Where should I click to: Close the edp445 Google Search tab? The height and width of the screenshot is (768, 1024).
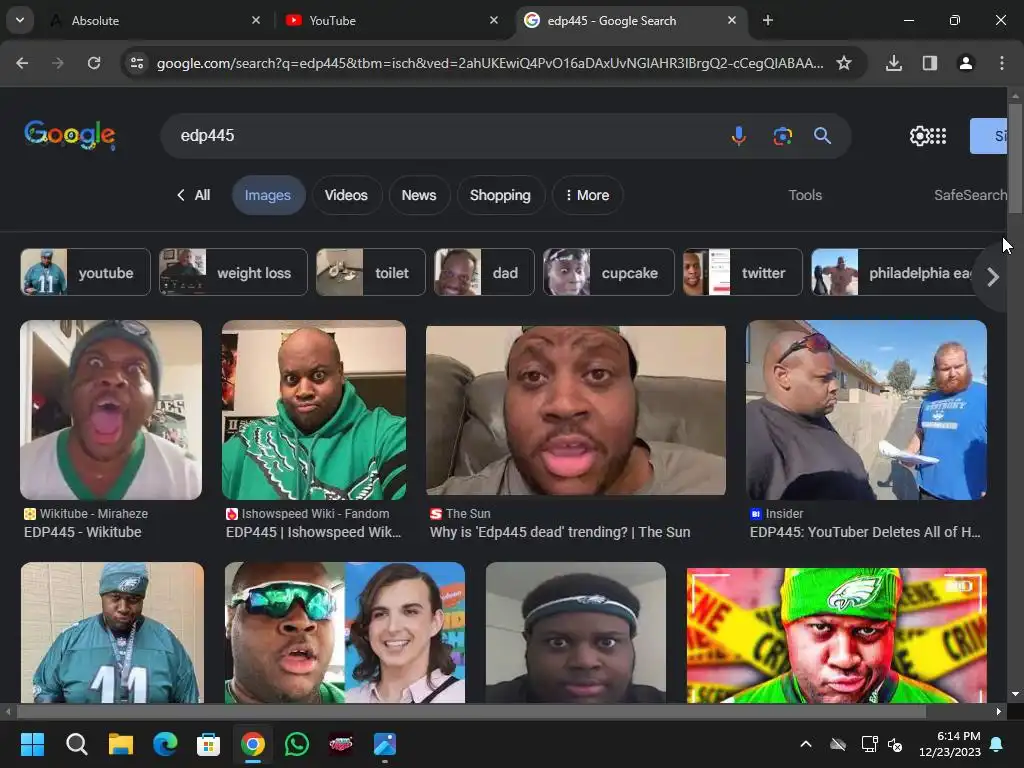click(731, 20)
